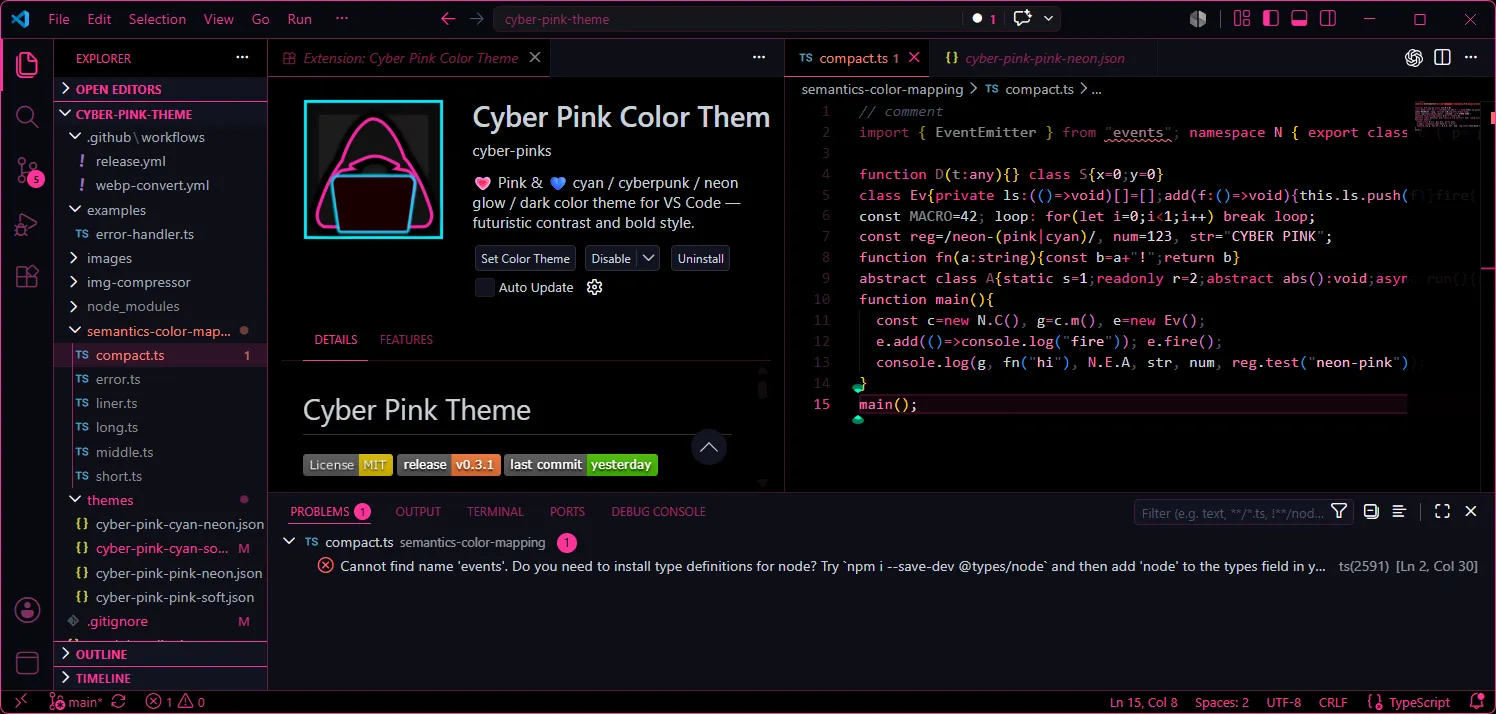Open the Search view in activity bar

point(27,117)
